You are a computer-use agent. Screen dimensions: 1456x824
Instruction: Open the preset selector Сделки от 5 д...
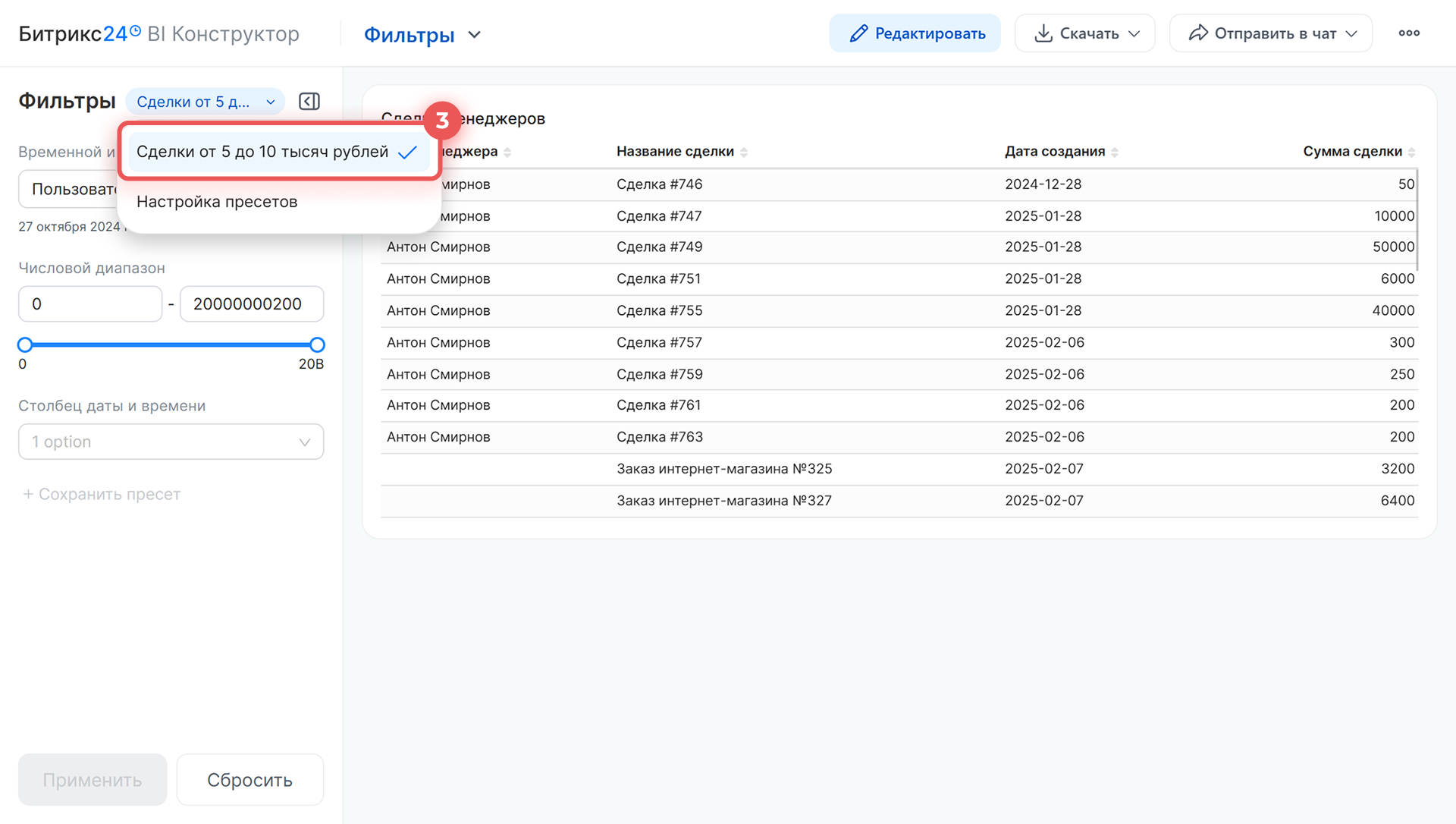(205, 102)
